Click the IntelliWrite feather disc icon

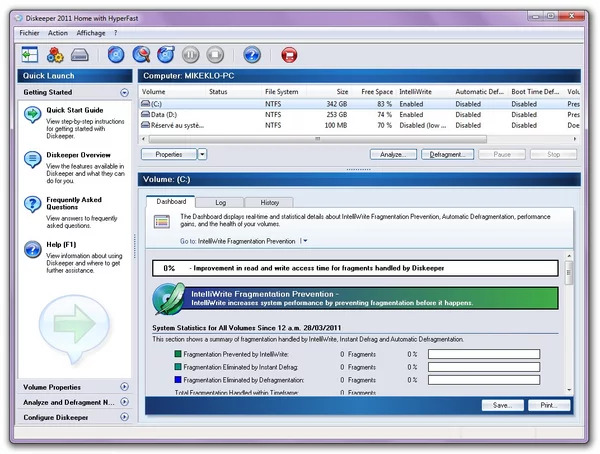[169, 299]
